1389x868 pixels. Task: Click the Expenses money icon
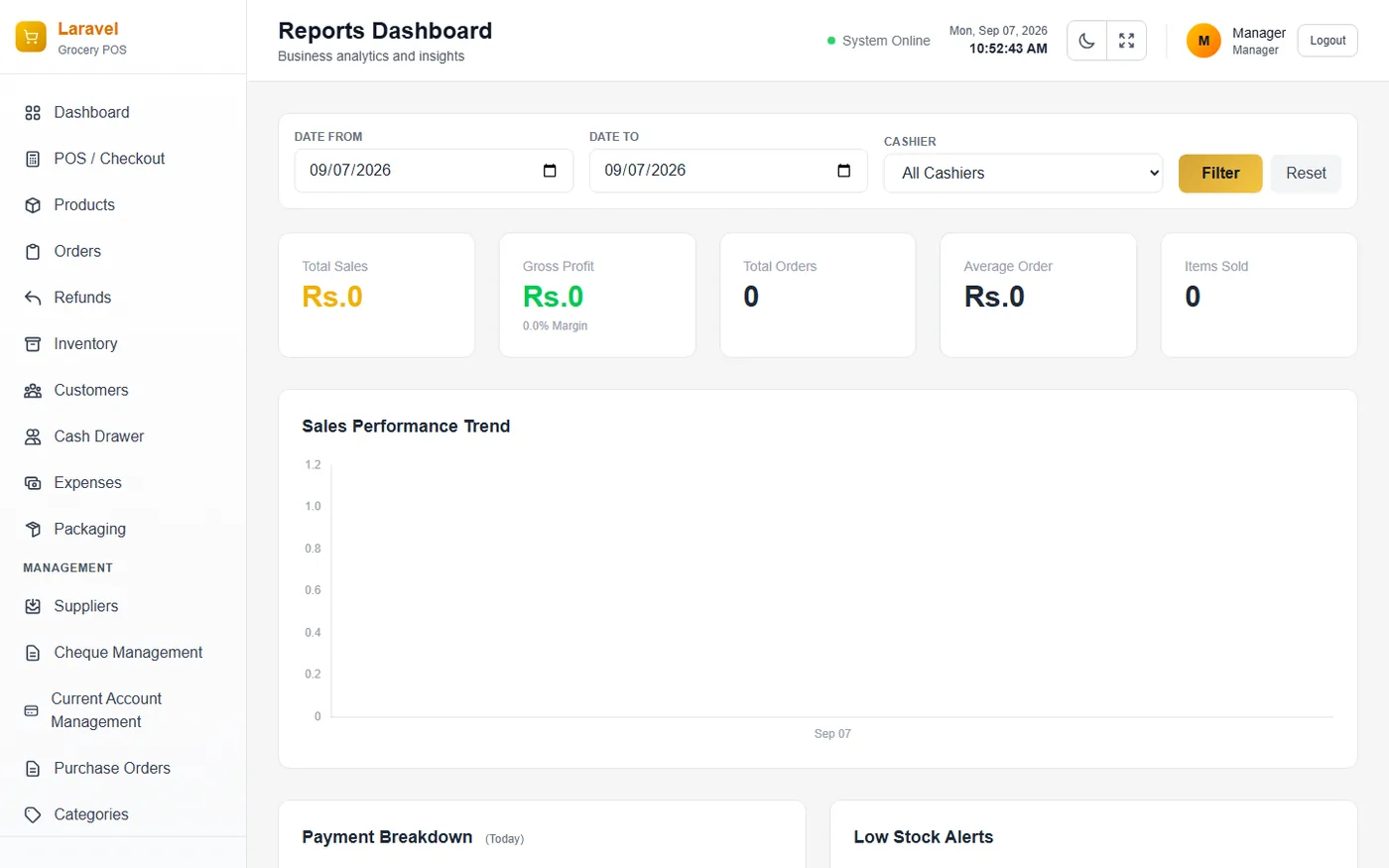pos(33,483)
